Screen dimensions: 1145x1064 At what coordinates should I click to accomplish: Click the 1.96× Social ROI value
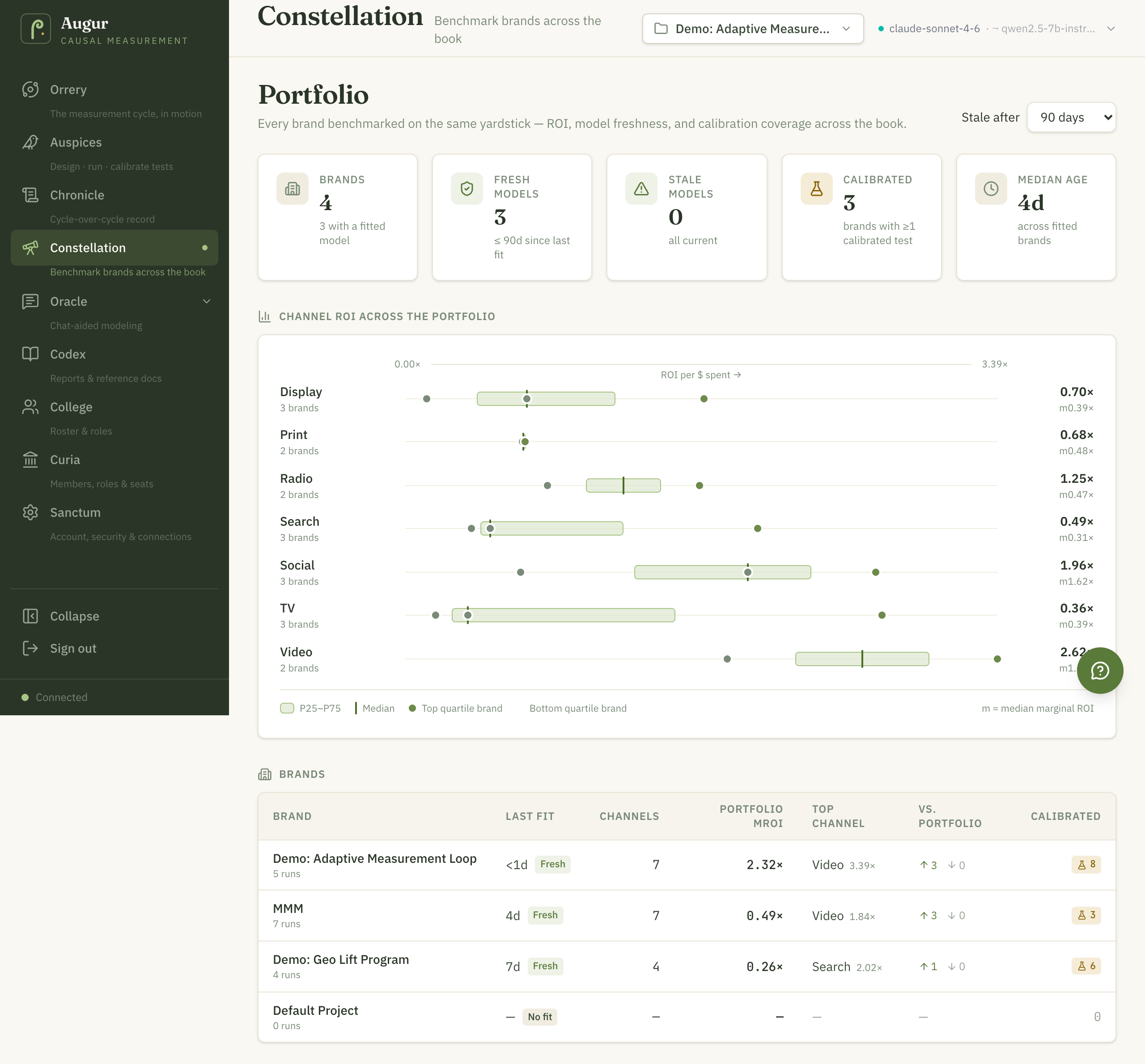pyautogui.click(x=1077, y=566)
